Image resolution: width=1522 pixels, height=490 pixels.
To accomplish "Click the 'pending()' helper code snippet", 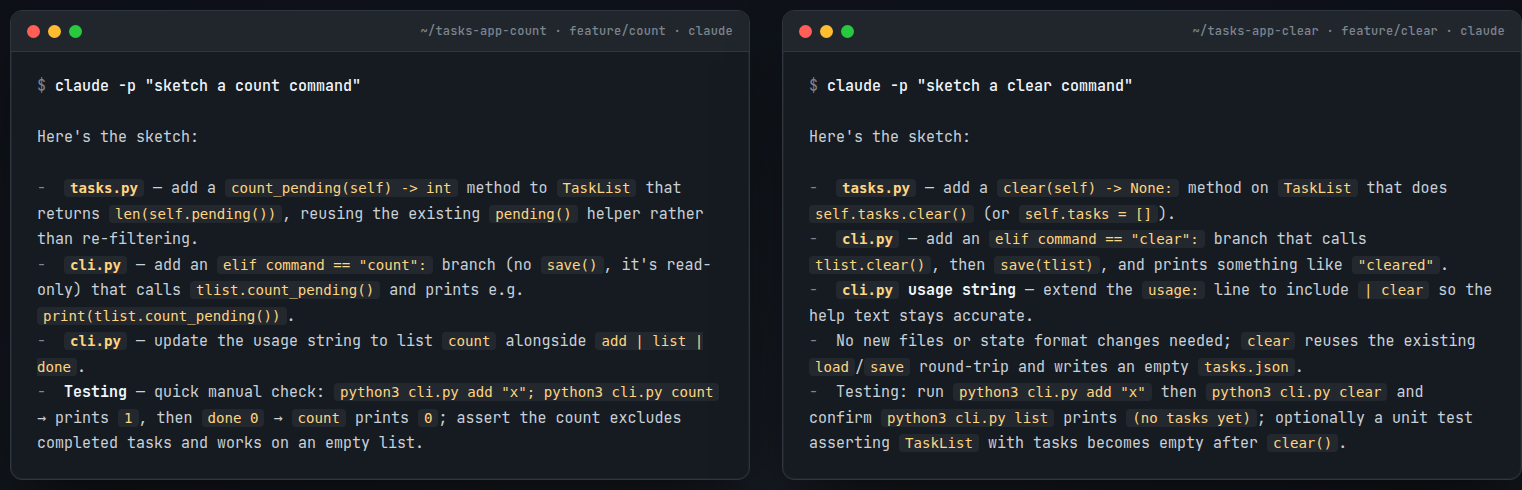I will pyautogui.click(x=533, y=214).
